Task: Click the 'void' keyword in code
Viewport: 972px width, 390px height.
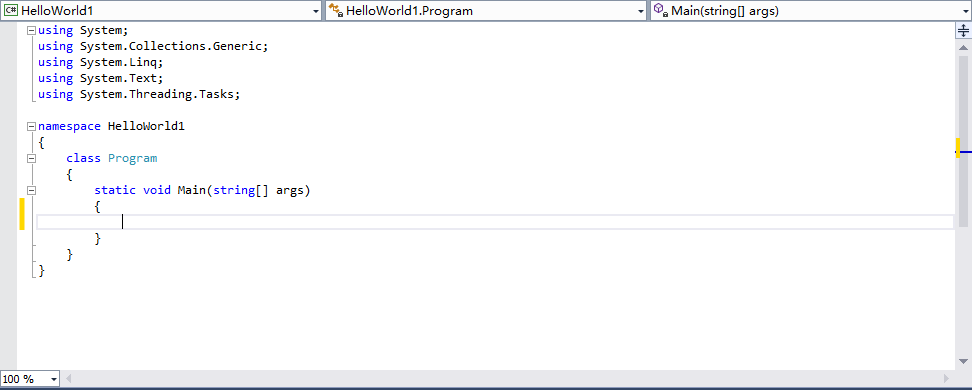Action: (x=157, y=191)
